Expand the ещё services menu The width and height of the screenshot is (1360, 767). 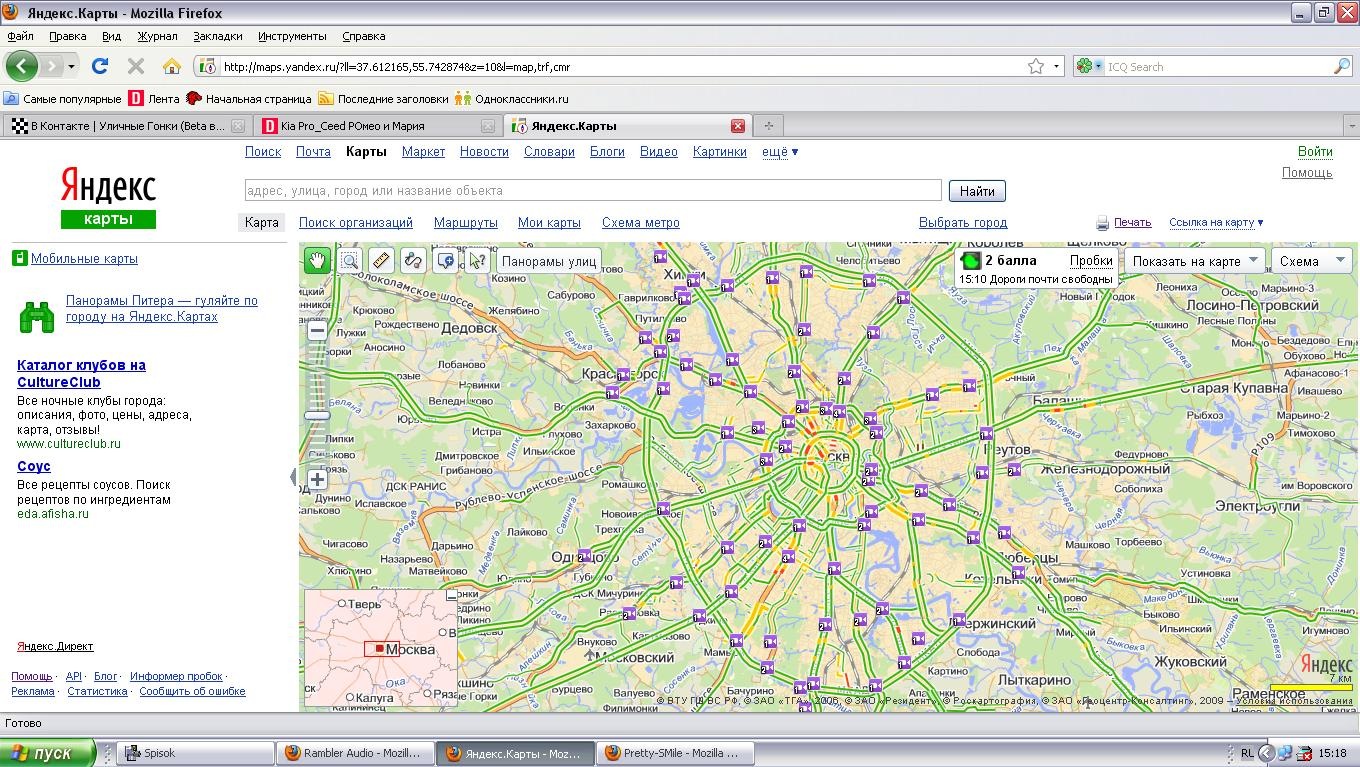click(780, 152)
